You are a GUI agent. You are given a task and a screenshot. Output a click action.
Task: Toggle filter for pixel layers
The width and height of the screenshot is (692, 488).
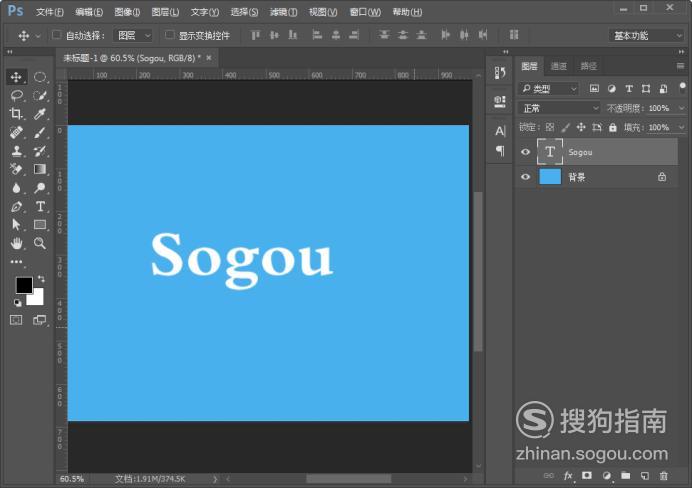click(x=594, y=89)
